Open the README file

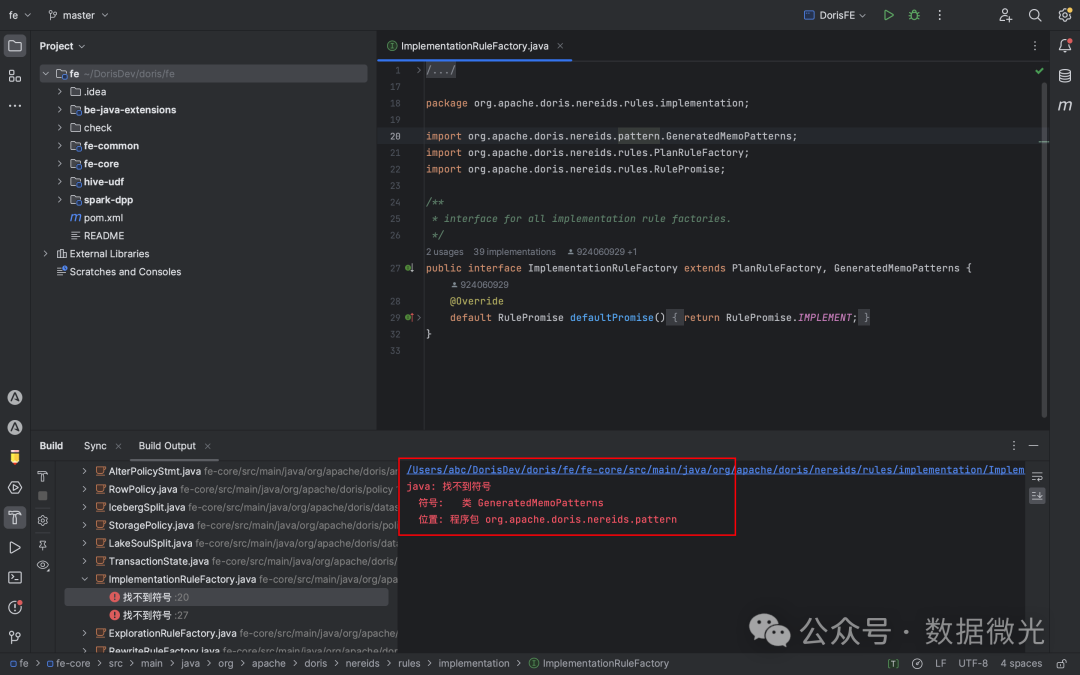tap(103, 236)
